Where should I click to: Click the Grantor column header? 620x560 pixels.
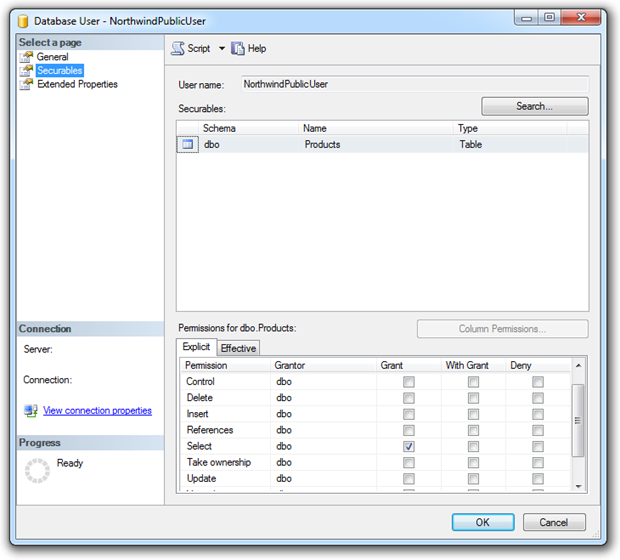(x=323, y=365)
